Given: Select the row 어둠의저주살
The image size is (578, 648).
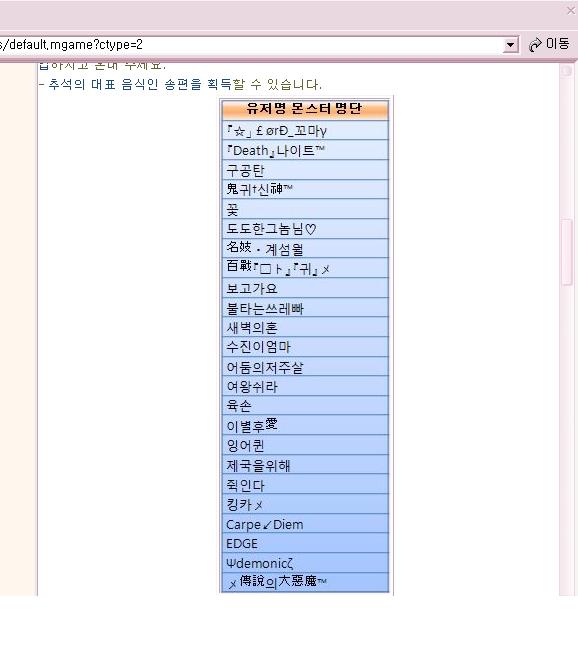Looking at the screenshot, I should pyautogui.click(x=305, y=367).
